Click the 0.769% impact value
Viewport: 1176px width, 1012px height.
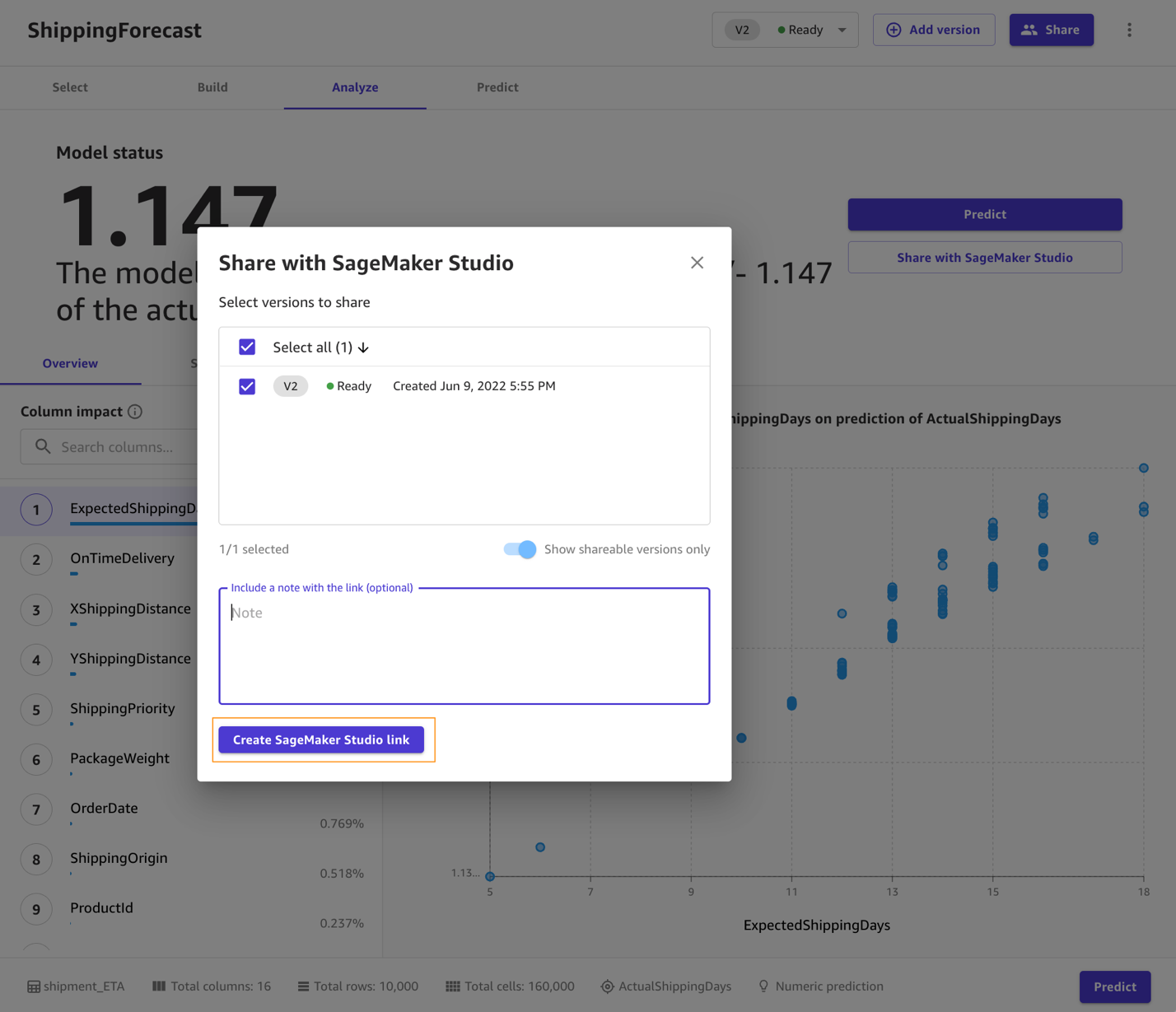[x=342, y=823]
